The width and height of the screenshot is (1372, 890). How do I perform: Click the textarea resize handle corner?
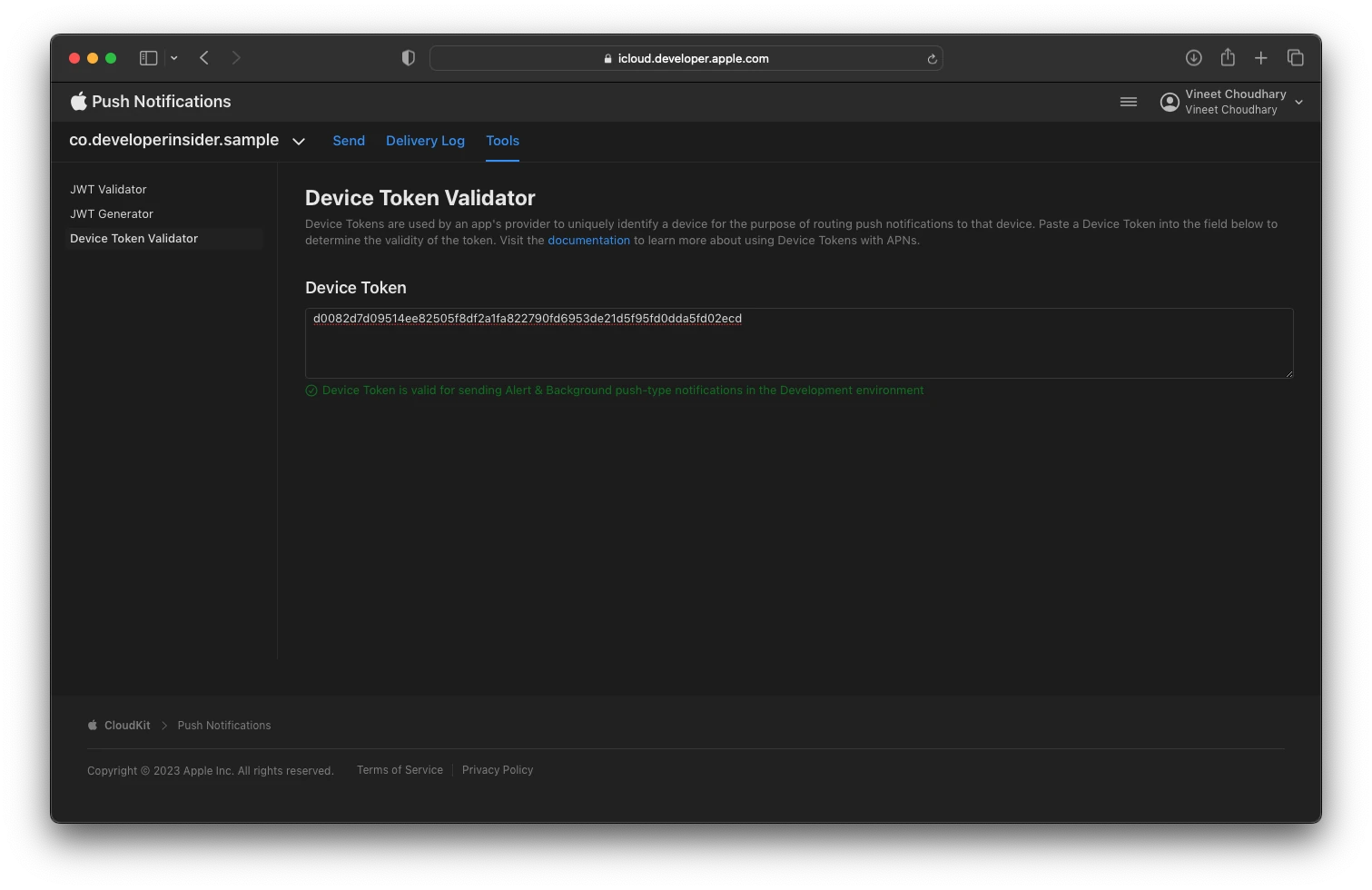coord(1288,373)
